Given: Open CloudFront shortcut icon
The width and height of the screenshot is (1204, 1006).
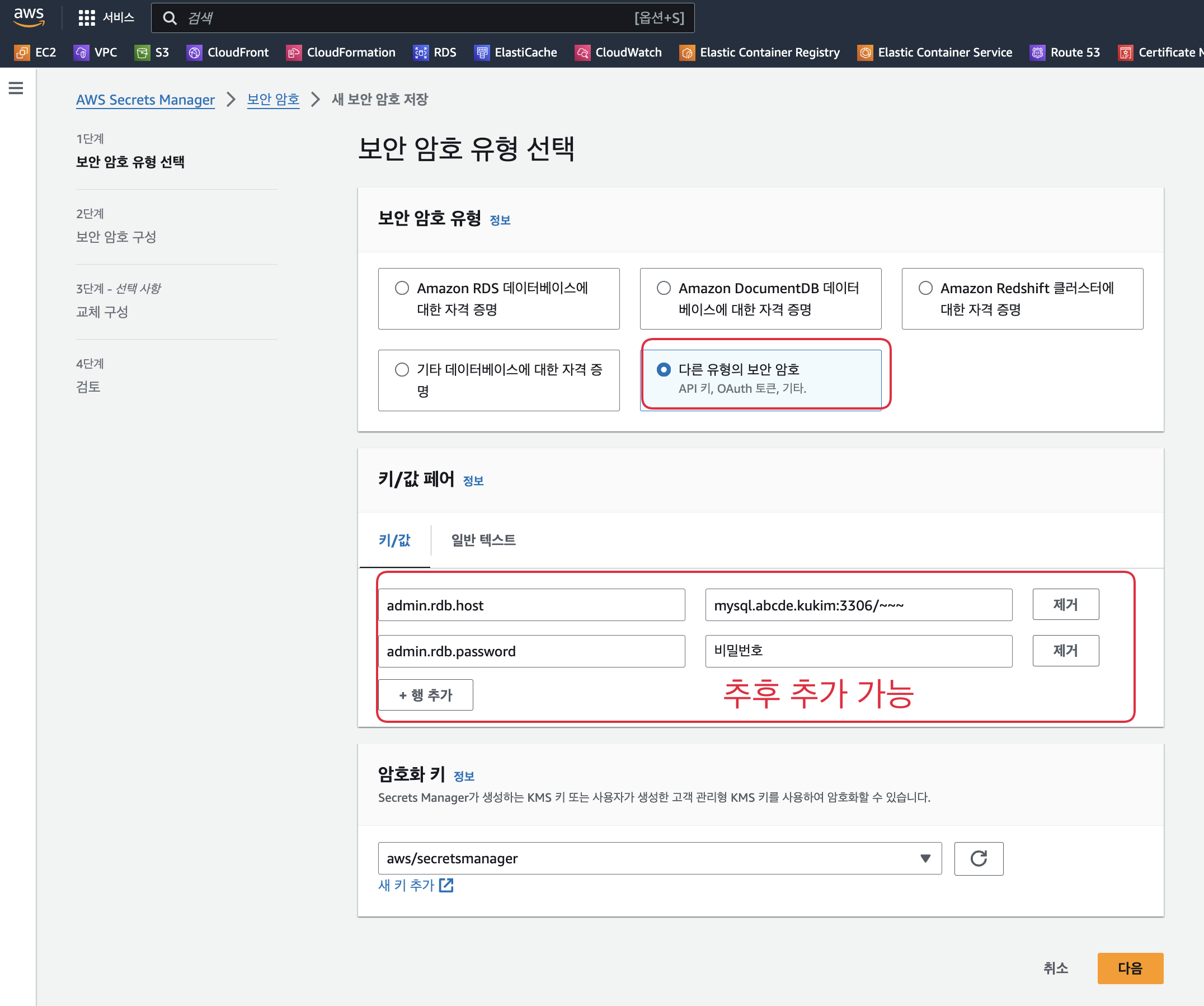Looking at the screenshot, I should click(194, 53).
